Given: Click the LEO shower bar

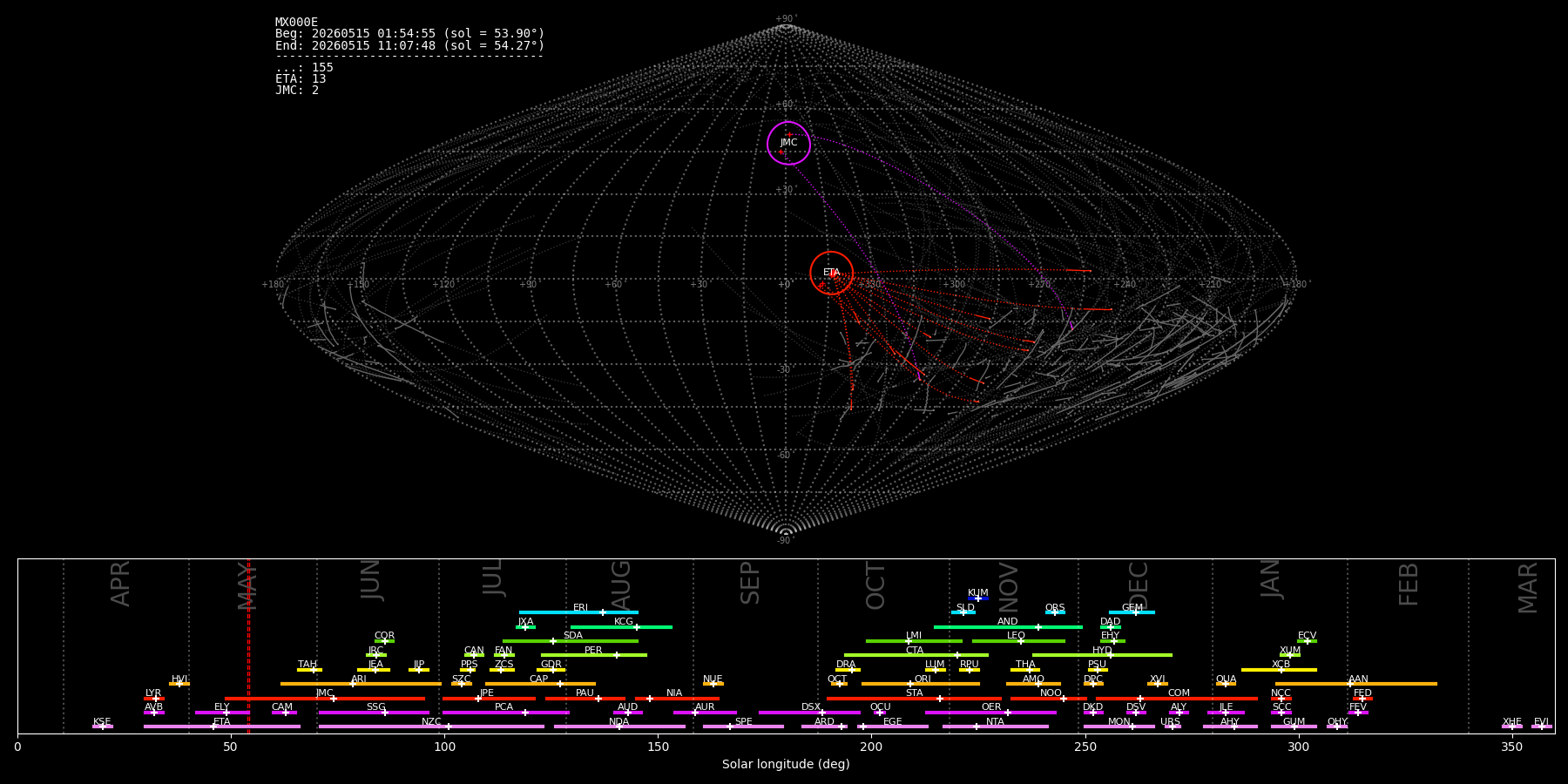Looking at the screenshot, I should [1018, 641].
